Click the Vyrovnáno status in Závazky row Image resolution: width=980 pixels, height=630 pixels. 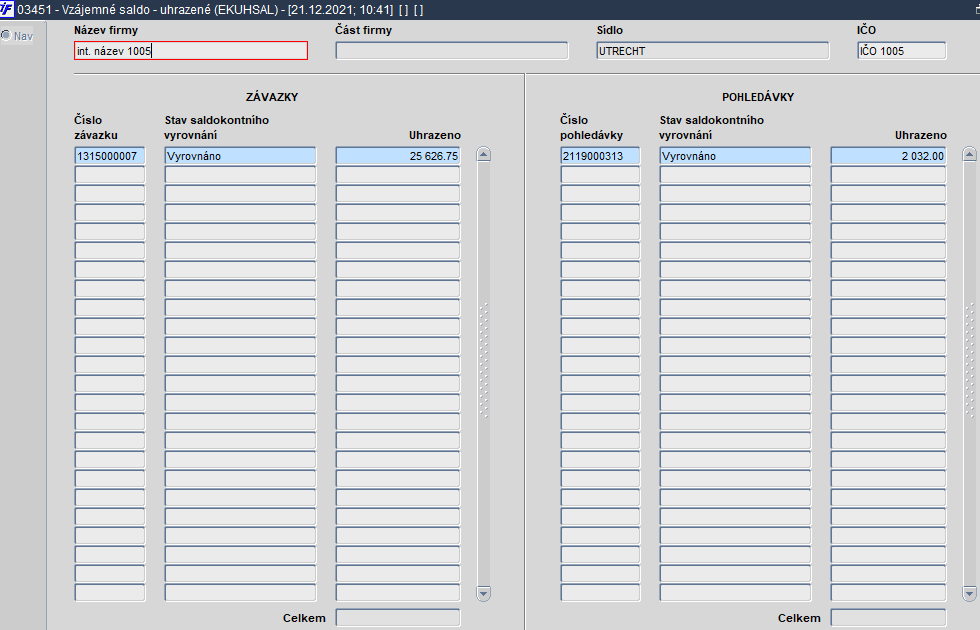click(240, 156)
